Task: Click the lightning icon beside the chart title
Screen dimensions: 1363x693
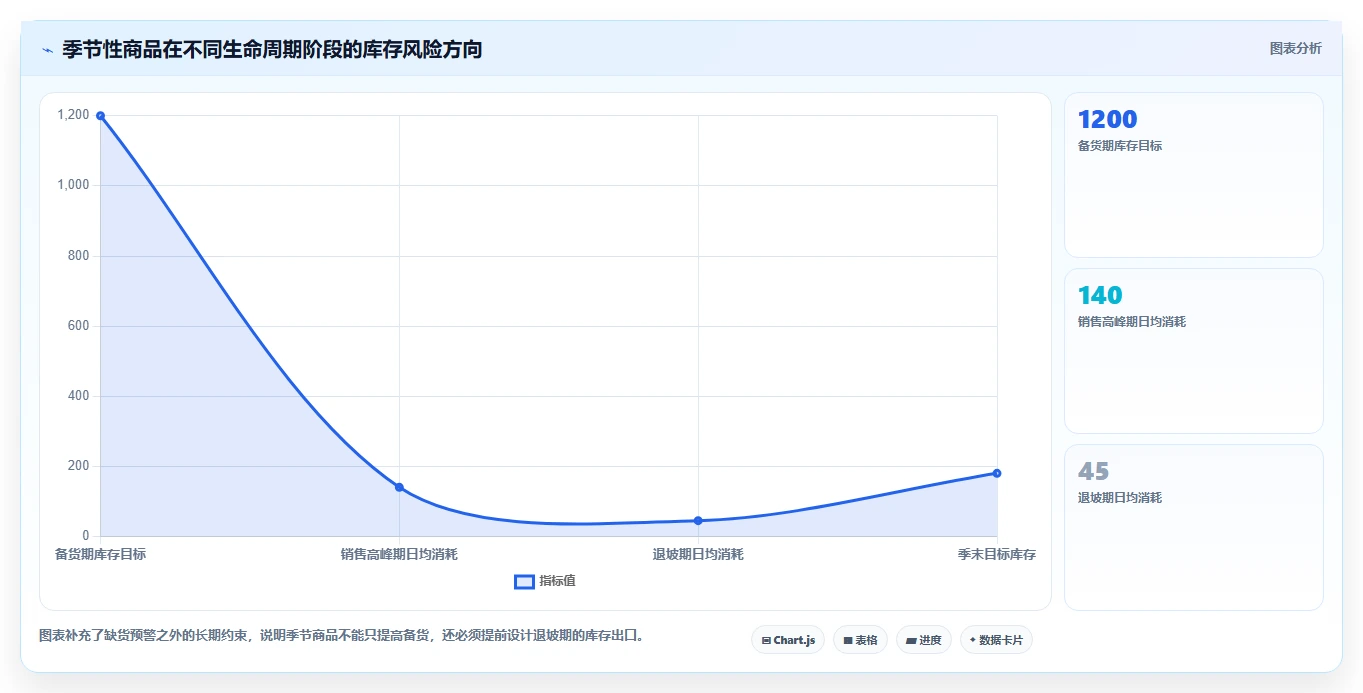Action: [47, 50]
